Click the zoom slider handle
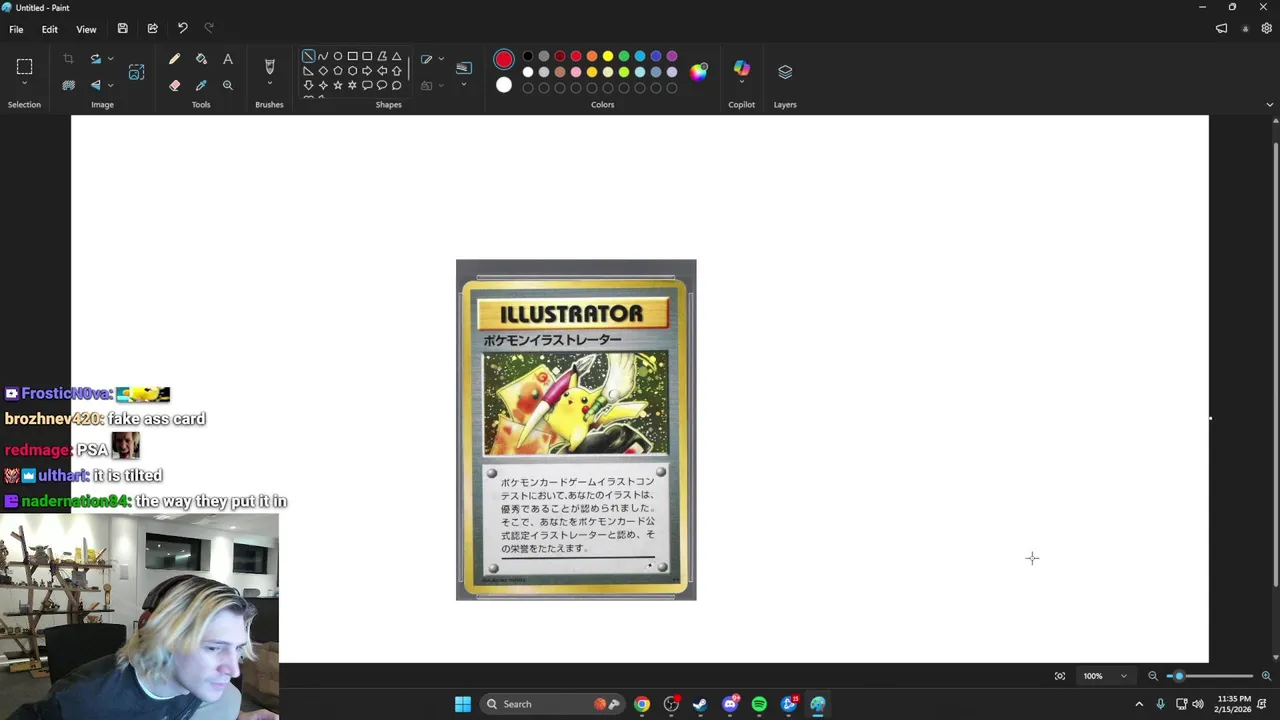1280x720 pixels. (x=1179, y=676)
